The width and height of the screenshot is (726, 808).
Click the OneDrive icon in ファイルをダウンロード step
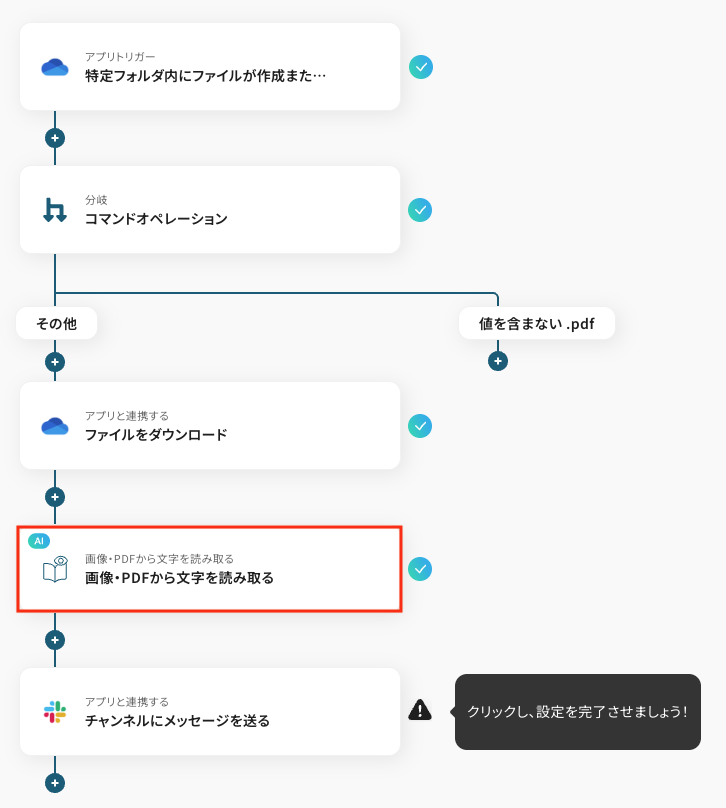click(x=55, y=426)
